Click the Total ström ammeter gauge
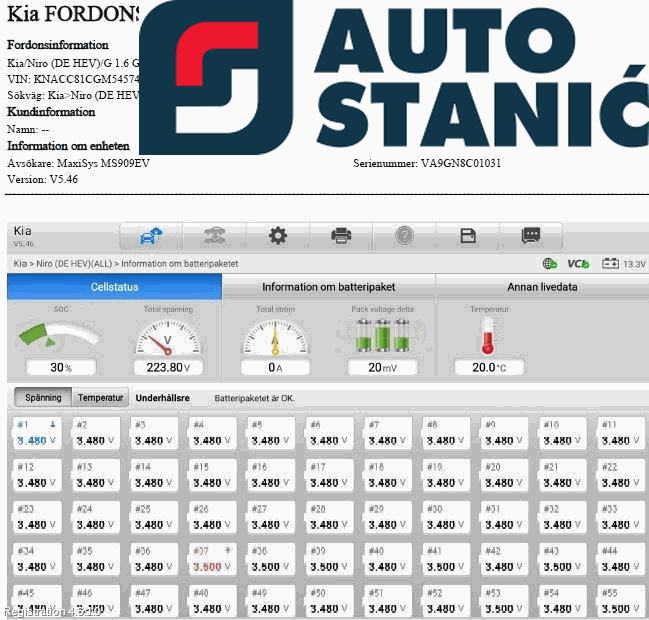The width and height of the screenshot is (649, 620). click(x=275, y=337)
